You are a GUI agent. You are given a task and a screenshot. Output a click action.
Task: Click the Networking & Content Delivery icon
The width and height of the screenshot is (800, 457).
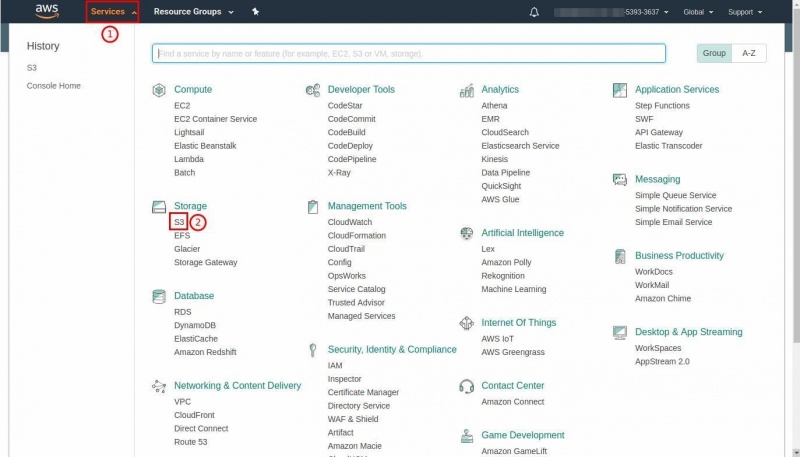click(159, 386)
